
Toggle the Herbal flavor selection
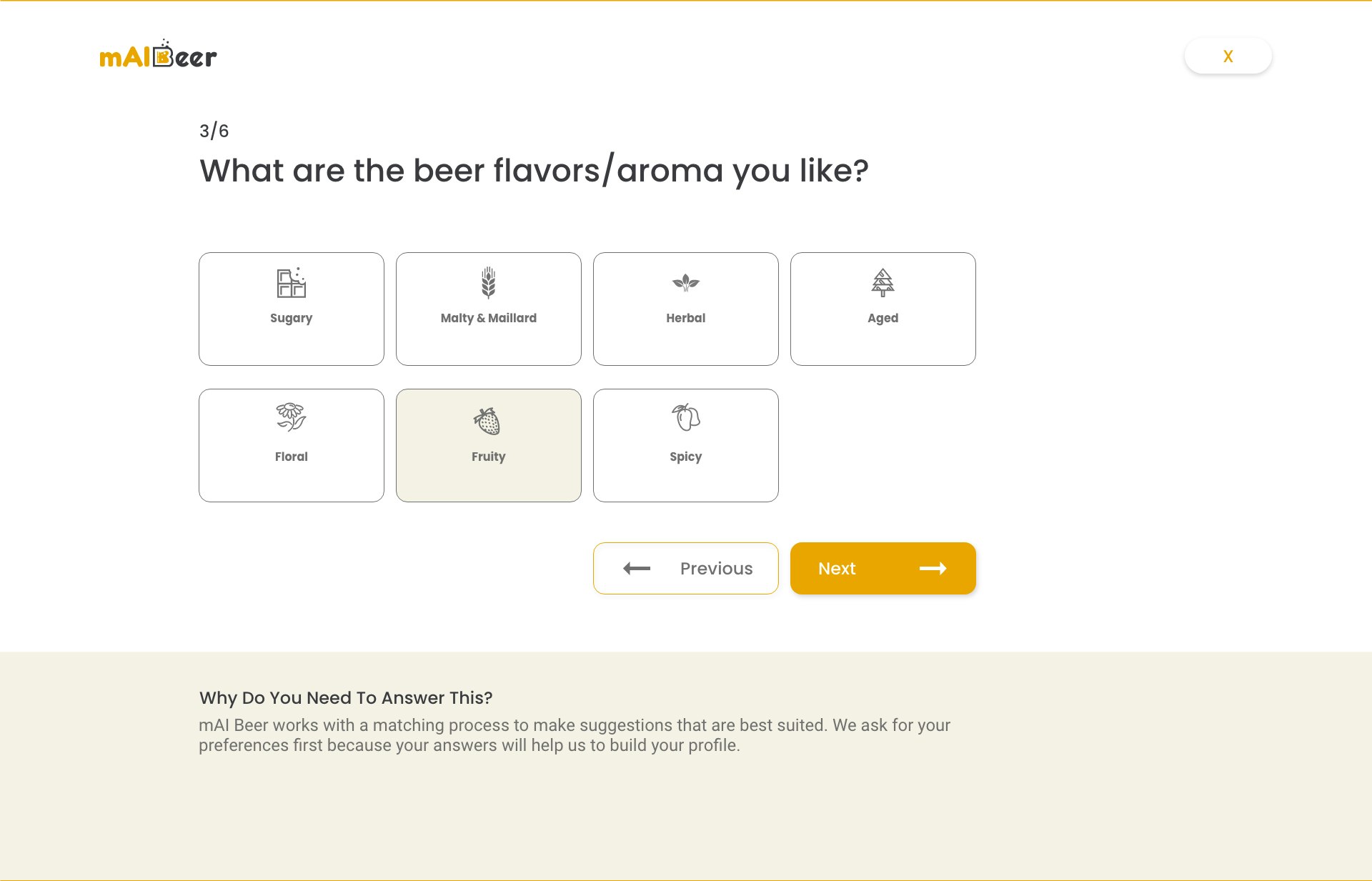click(x=685, y=309)
